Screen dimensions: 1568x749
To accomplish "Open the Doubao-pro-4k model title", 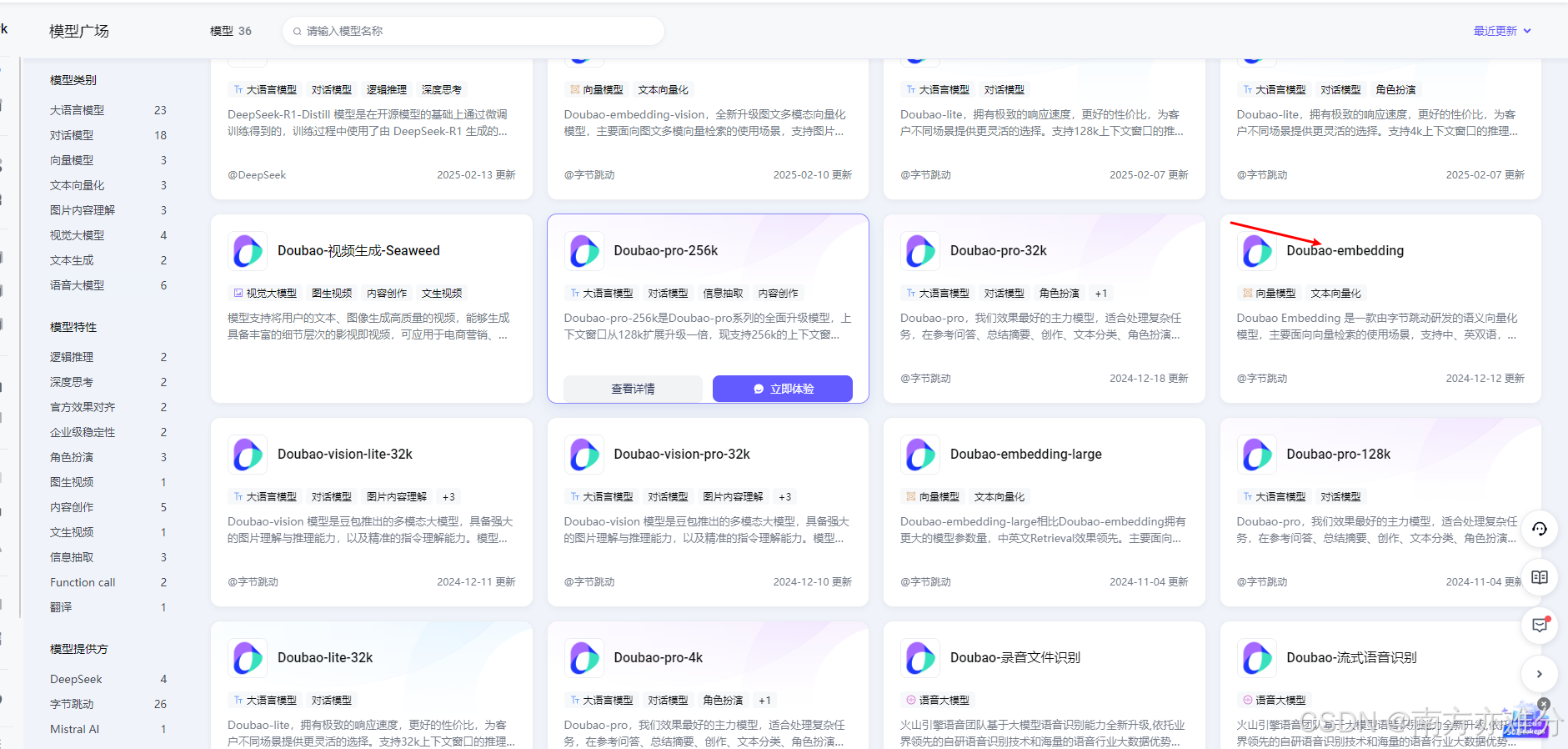I will point(658,657).
